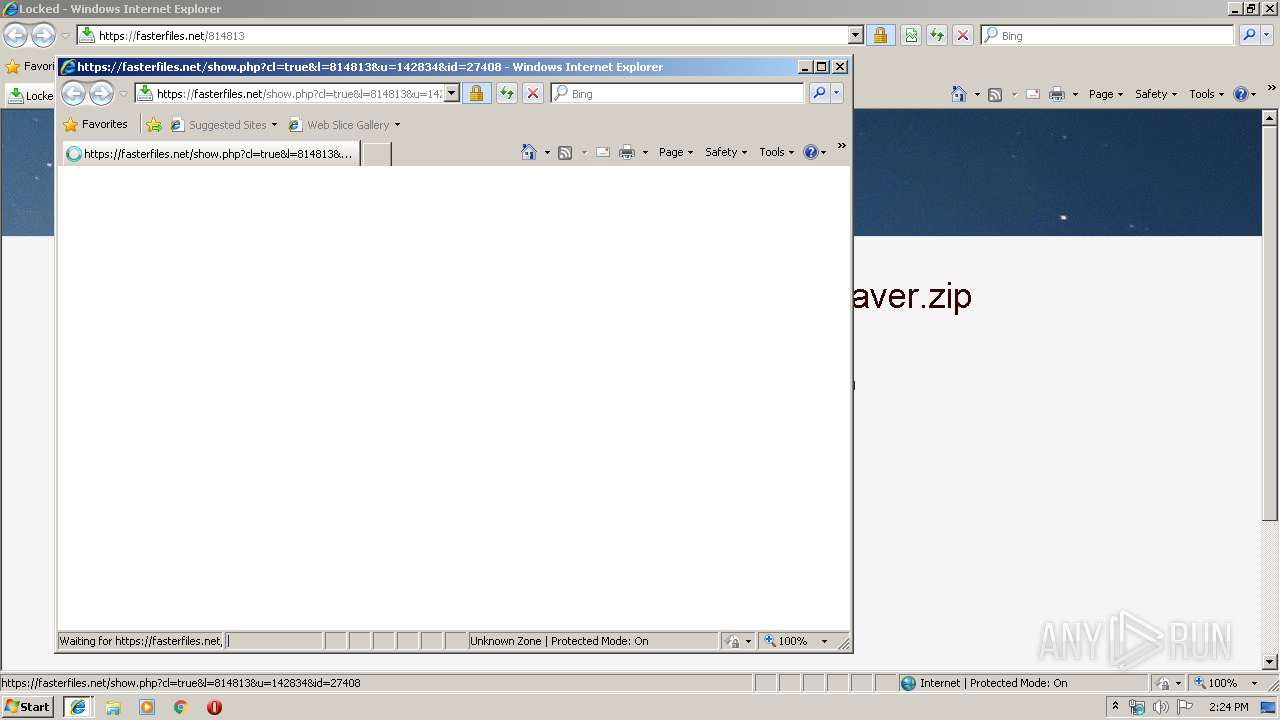Click search magnifier in background window
The width and height of the screenshot is (1280, 720).
pyautogui.click(x=1249, y=35)
